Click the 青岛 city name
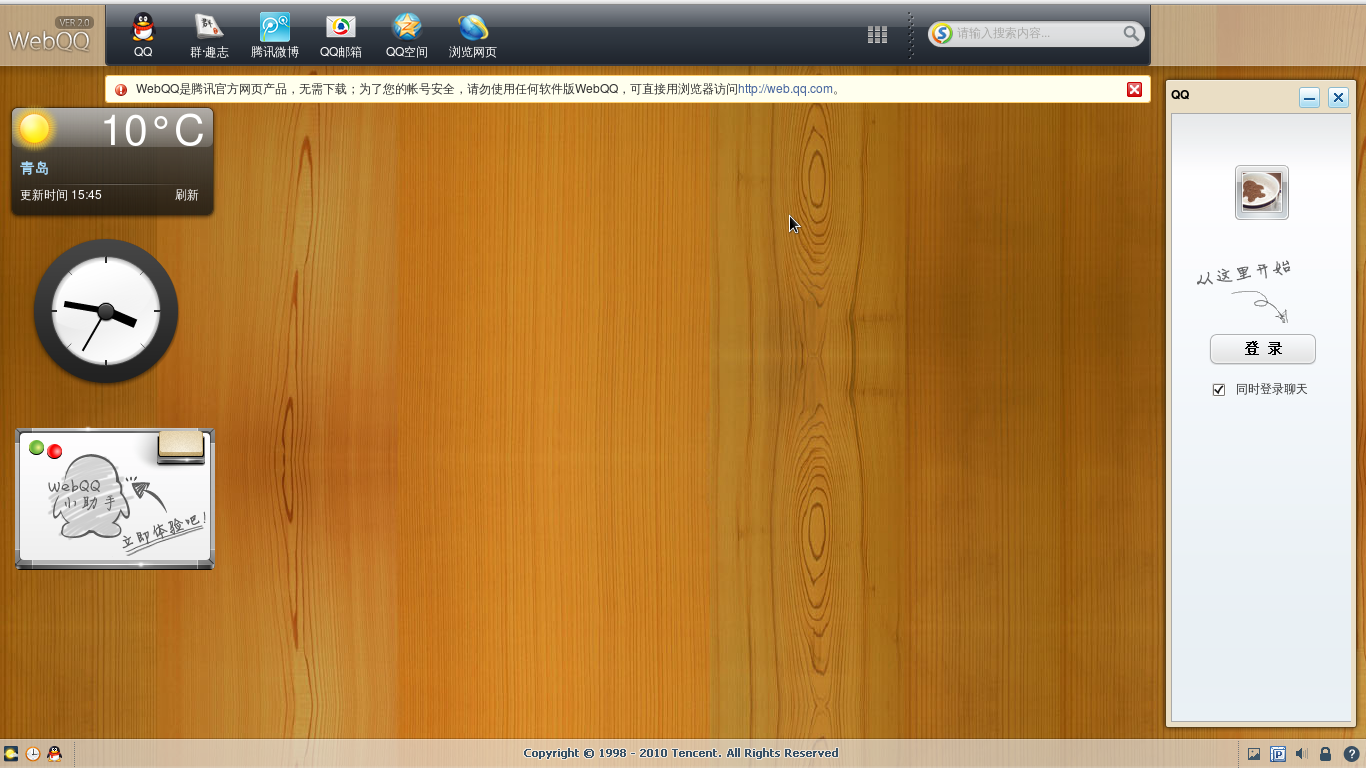The image size is (1366, 768). pyautogui.click(x=34, y=168)
